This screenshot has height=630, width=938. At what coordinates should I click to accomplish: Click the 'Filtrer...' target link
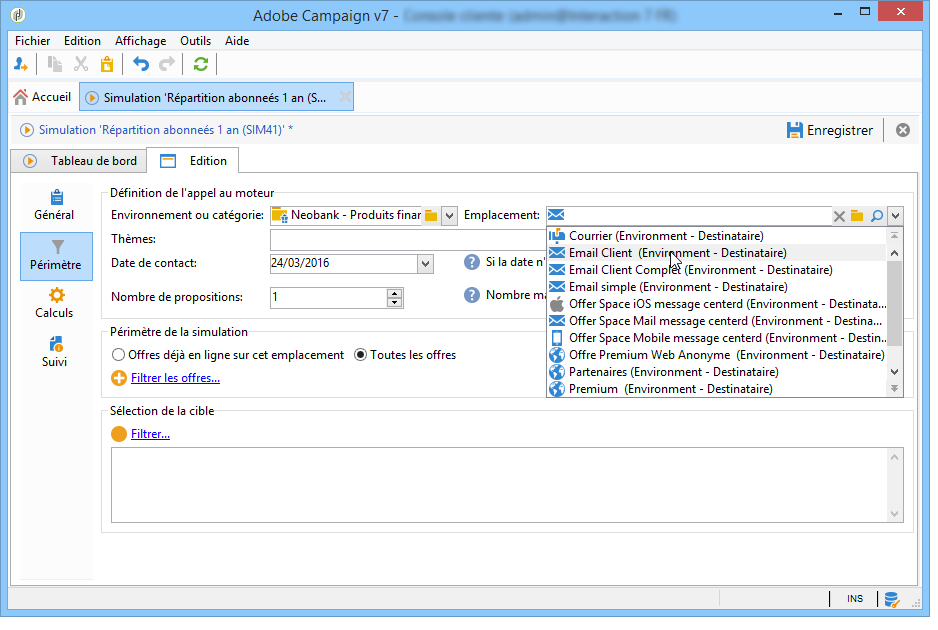[150, 434]
